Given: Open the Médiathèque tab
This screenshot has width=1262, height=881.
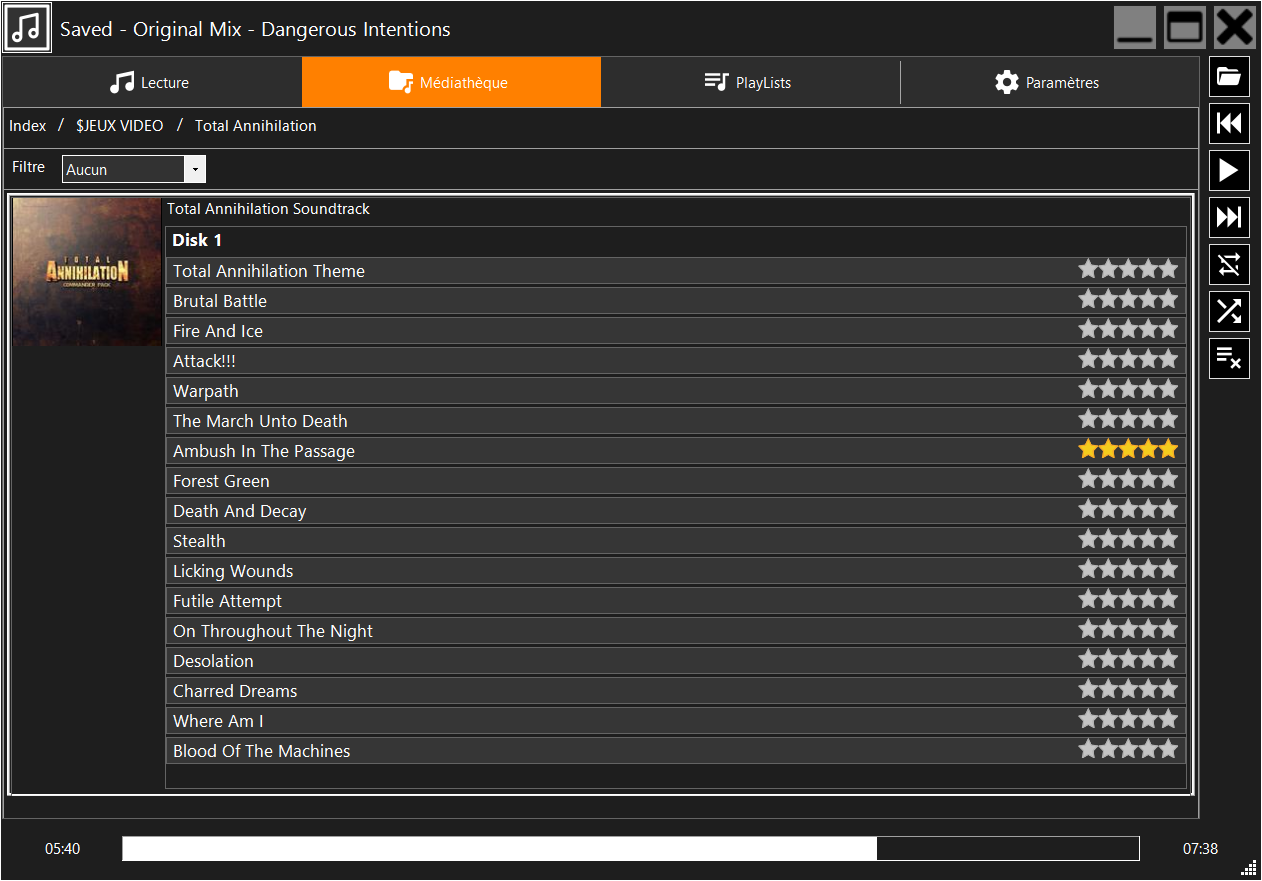Looking at the screenshot, I should click(x=451, y=82).
